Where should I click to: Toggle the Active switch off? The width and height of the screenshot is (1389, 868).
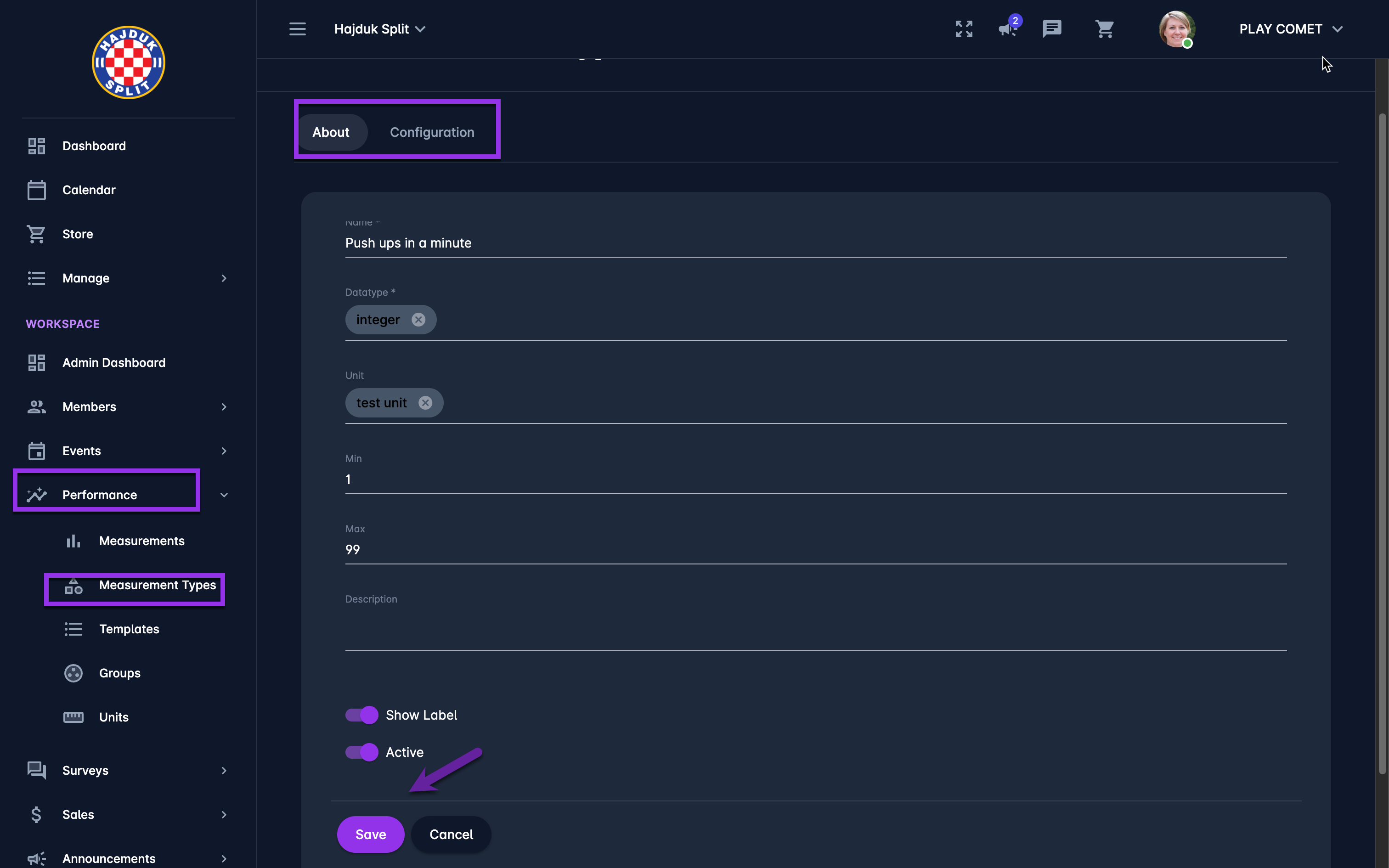(361, 752)
